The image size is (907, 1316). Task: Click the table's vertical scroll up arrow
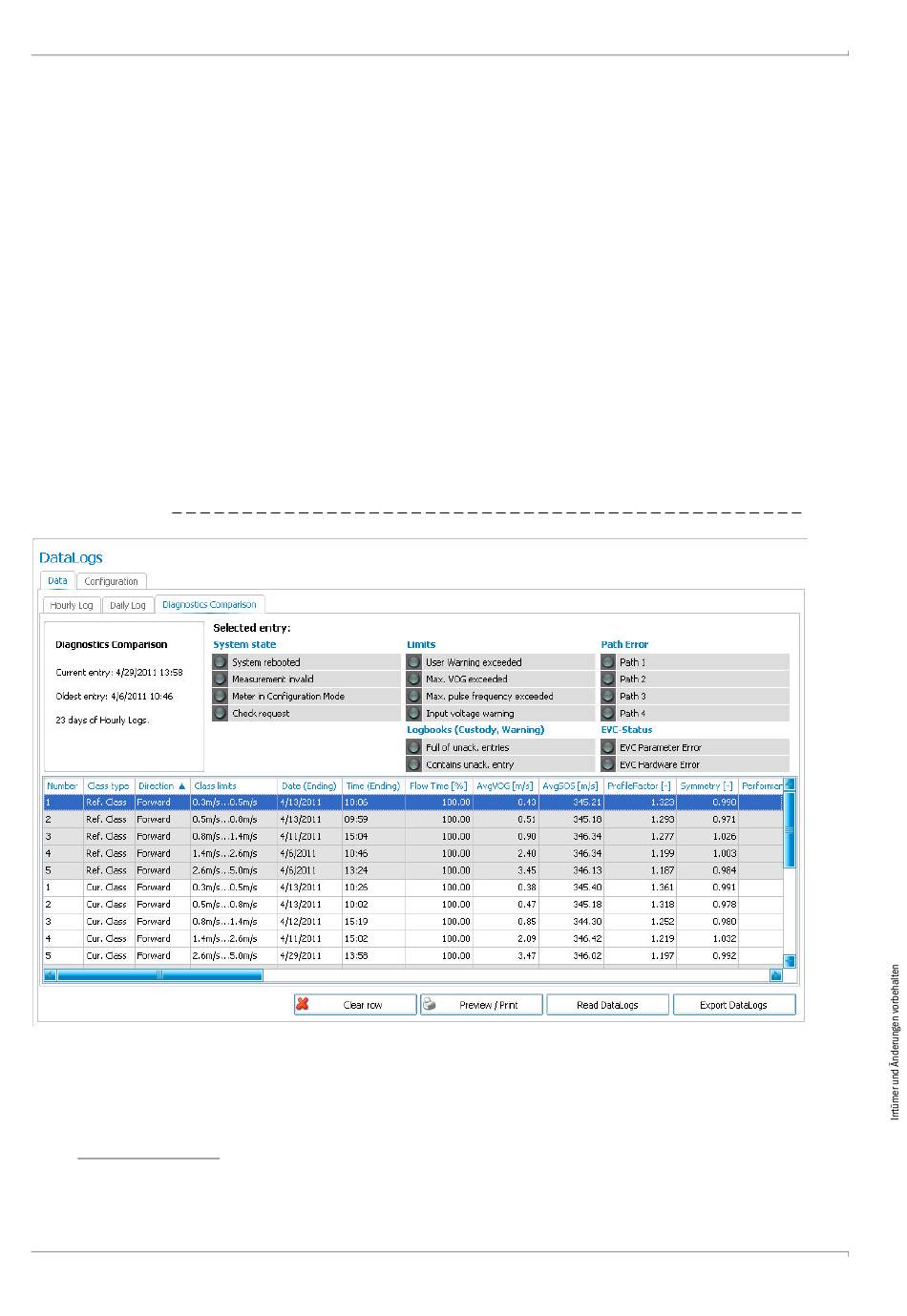(790, 785)
